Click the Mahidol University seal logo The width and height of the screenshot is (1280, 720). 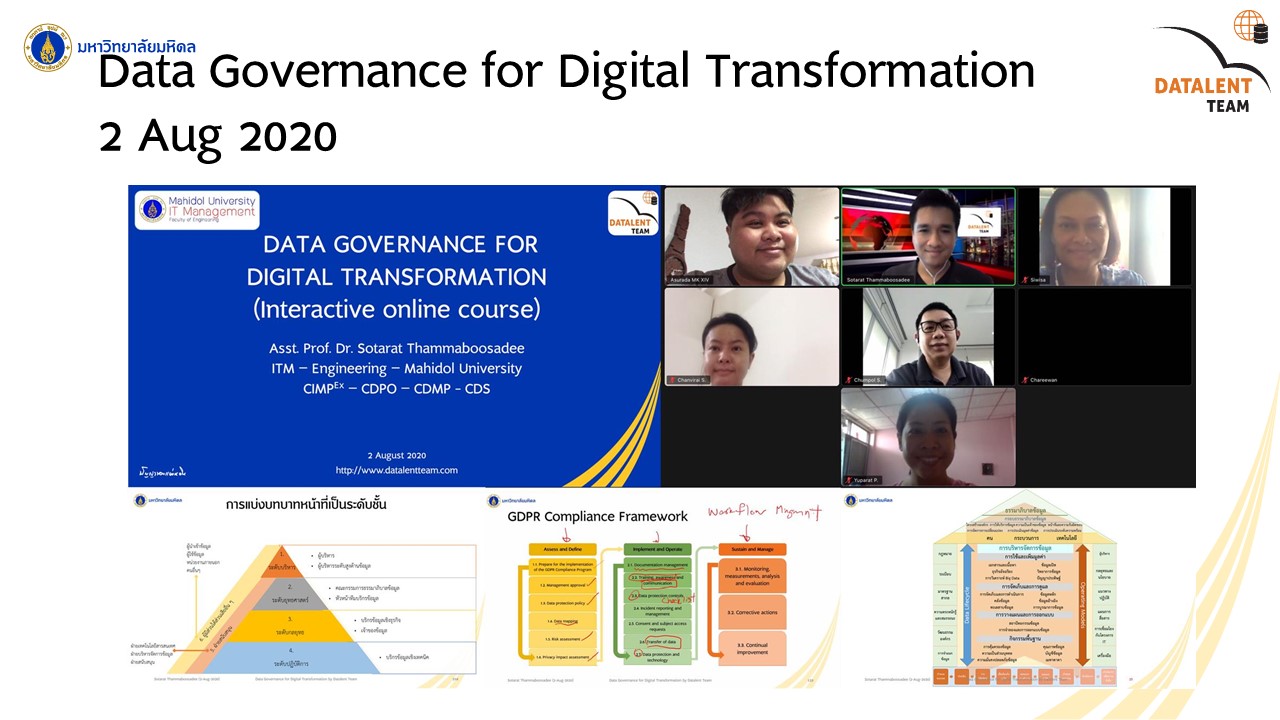click(x=48, y=47)
